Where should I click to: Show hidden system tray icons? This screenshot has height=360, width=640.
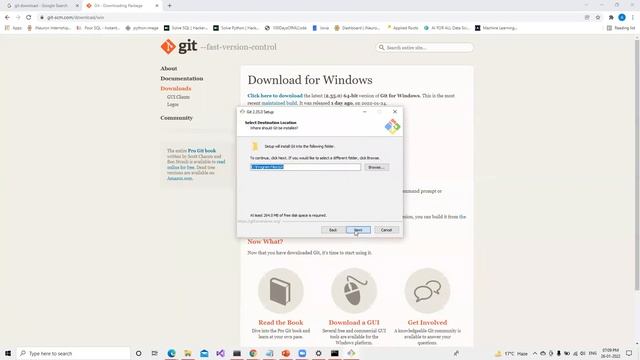coord(535,353)
